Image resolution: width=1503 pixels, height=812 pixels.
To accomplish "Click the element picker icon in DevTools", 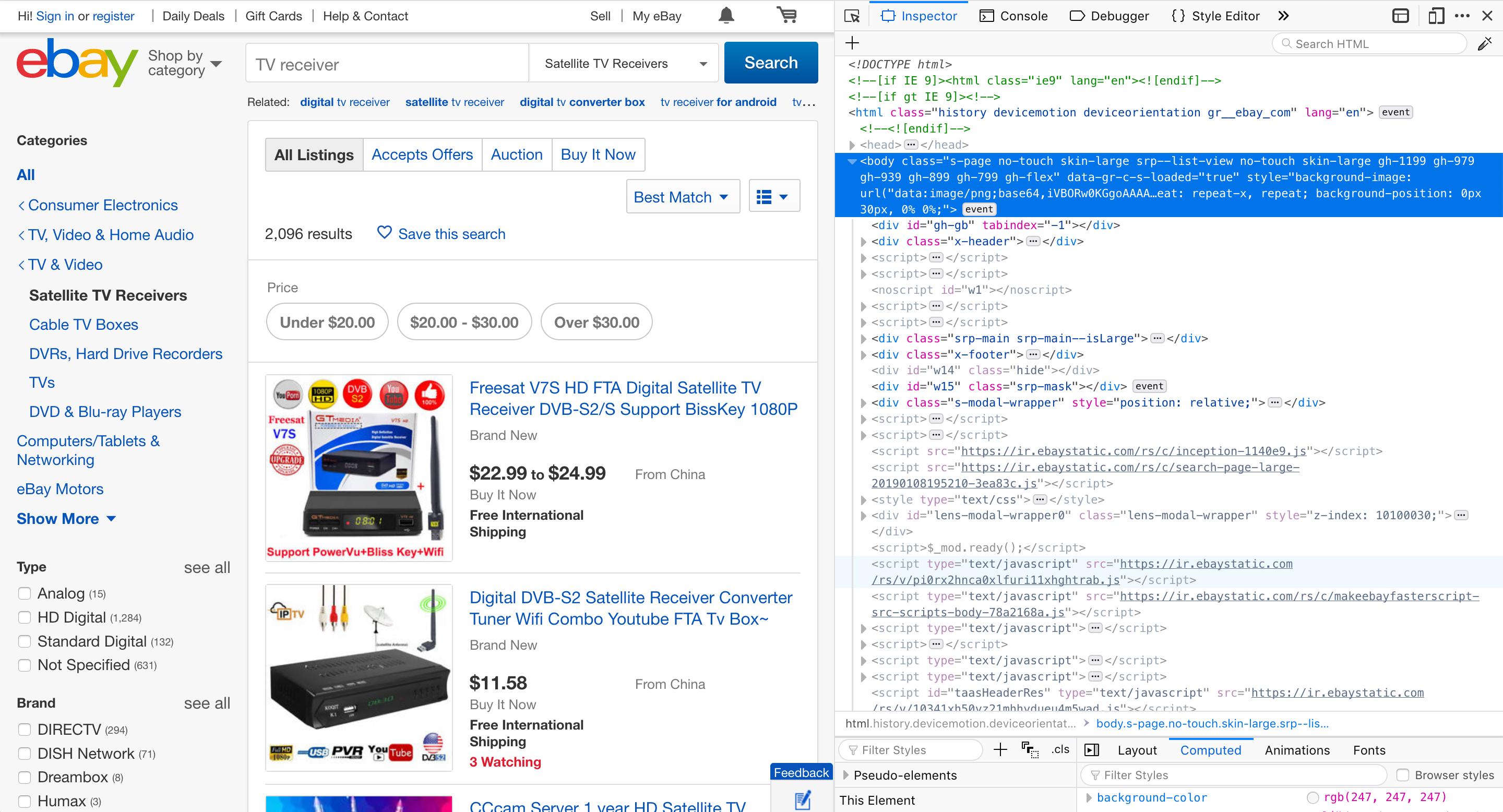I will coord(852,16).
